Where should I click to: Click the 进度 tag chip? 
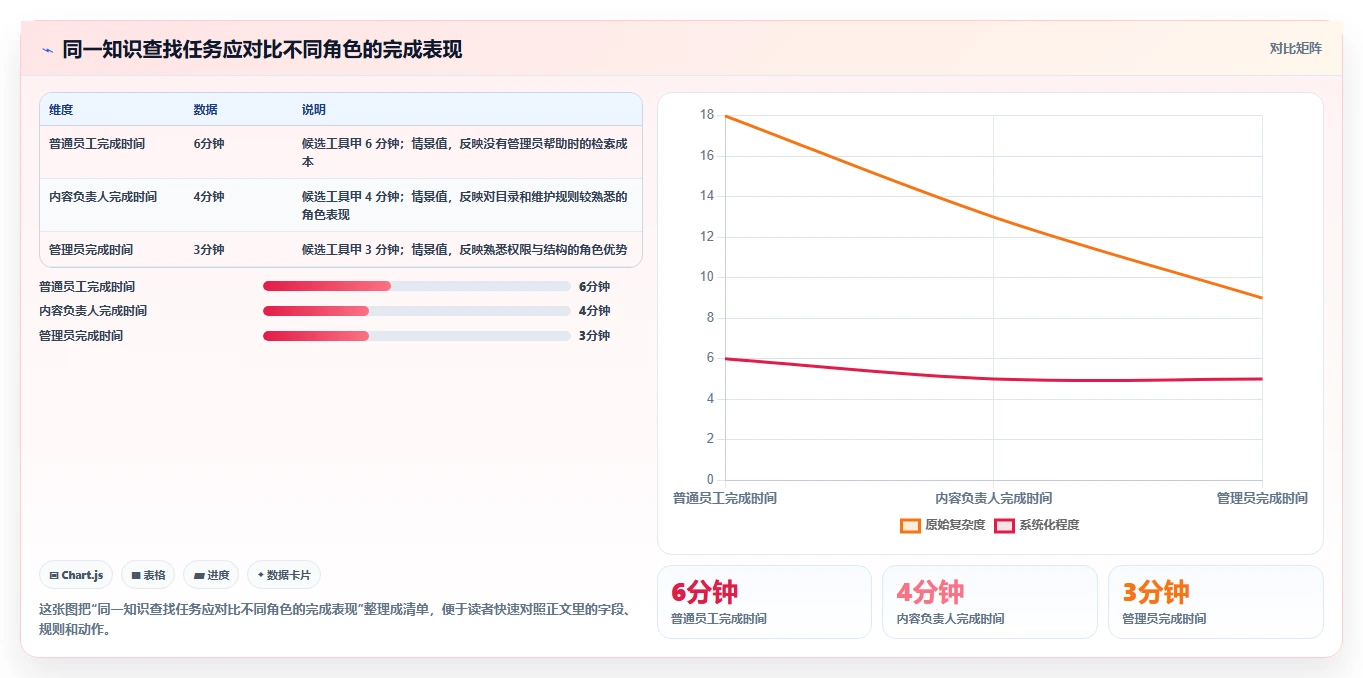click(211, 575)
